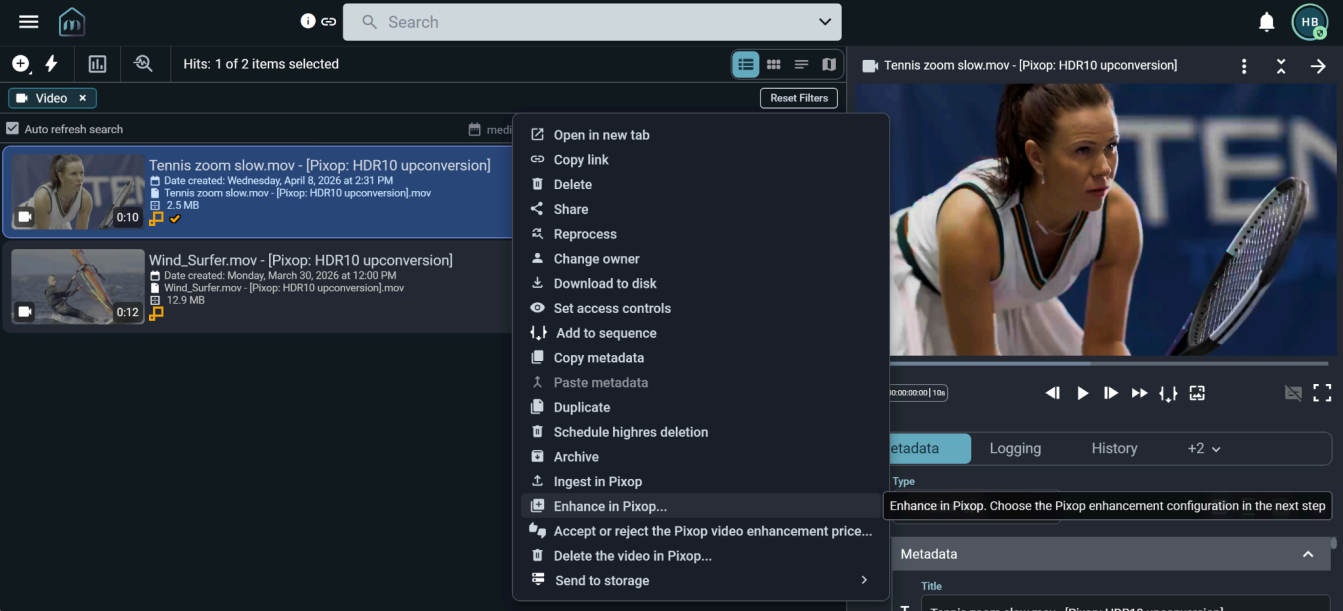Click the add-to-sequence icon in player controls
The height and width of the screenshot is (611, 1343).
click(1168, 394)
